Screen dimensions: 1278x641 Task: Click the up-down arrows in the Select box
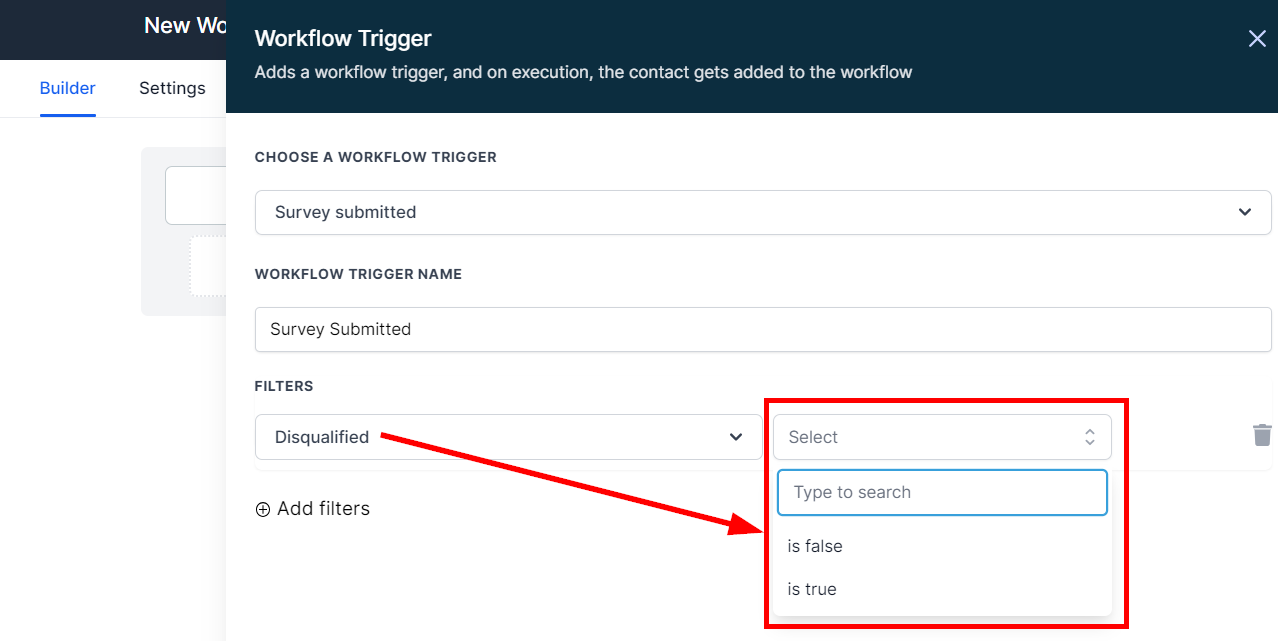(1090, 437)
